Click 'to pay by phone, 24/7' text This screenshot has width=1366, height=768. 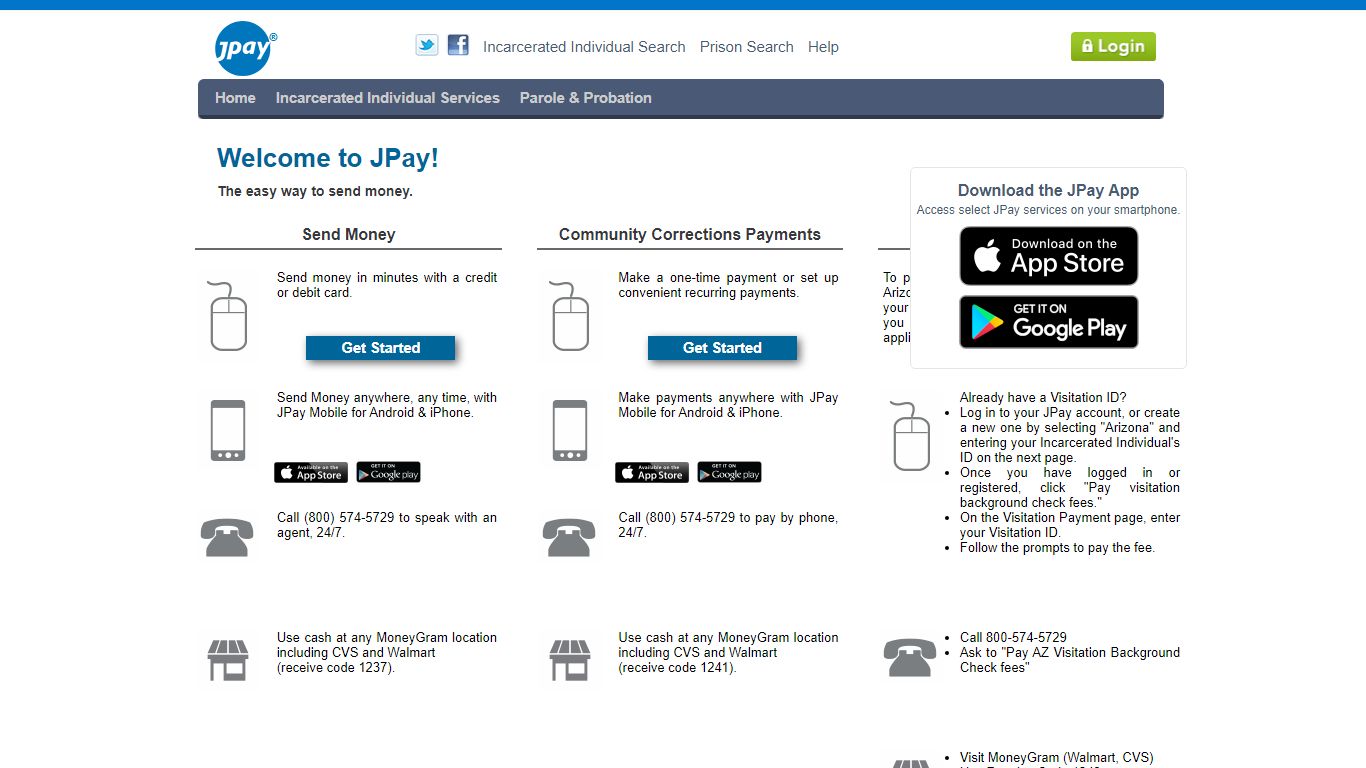[x=728, y=525]
